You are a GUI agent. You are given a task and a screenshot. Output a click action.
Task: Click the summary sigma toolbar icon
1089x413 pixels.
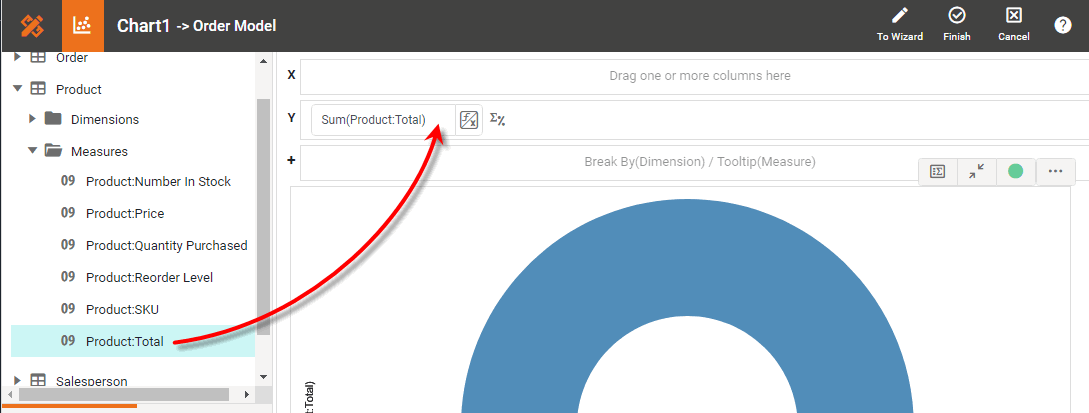pyautogui.click(x=938, y=171)
